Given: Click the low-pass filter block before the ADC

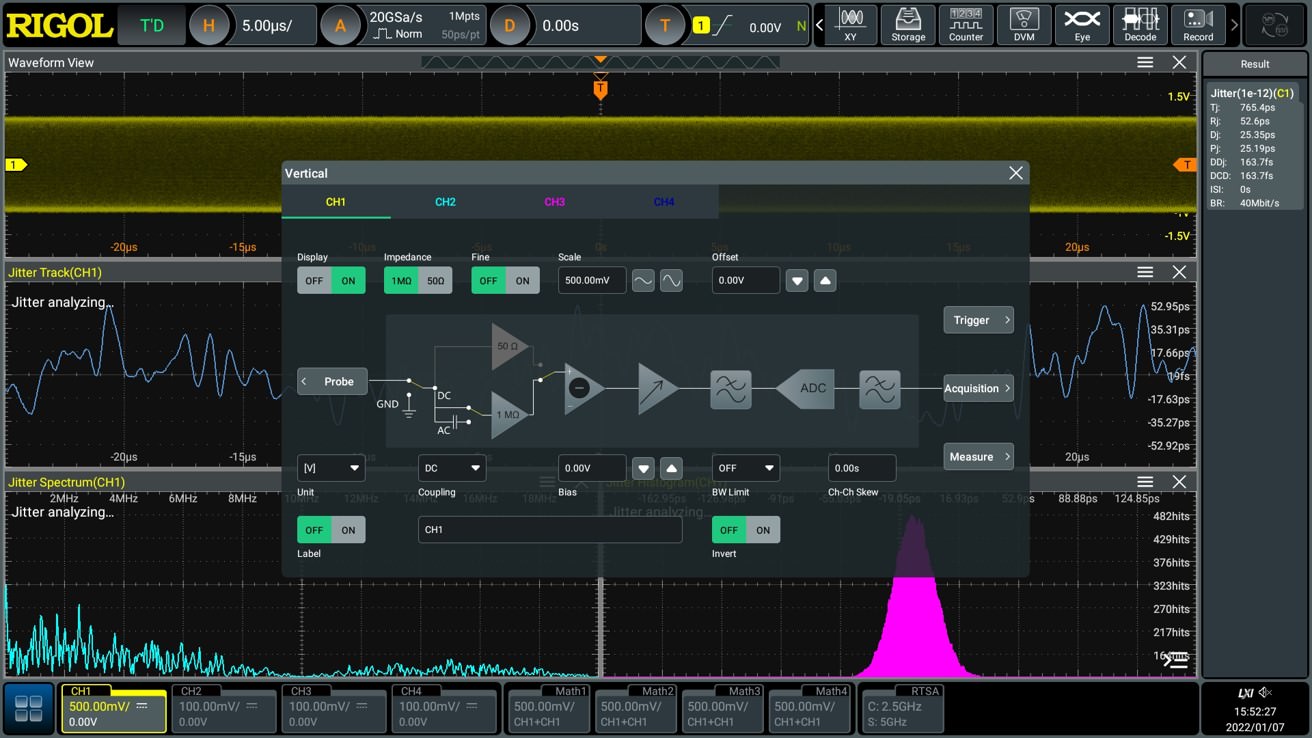Looking at the screenshot, I should (x=731, y=389).
